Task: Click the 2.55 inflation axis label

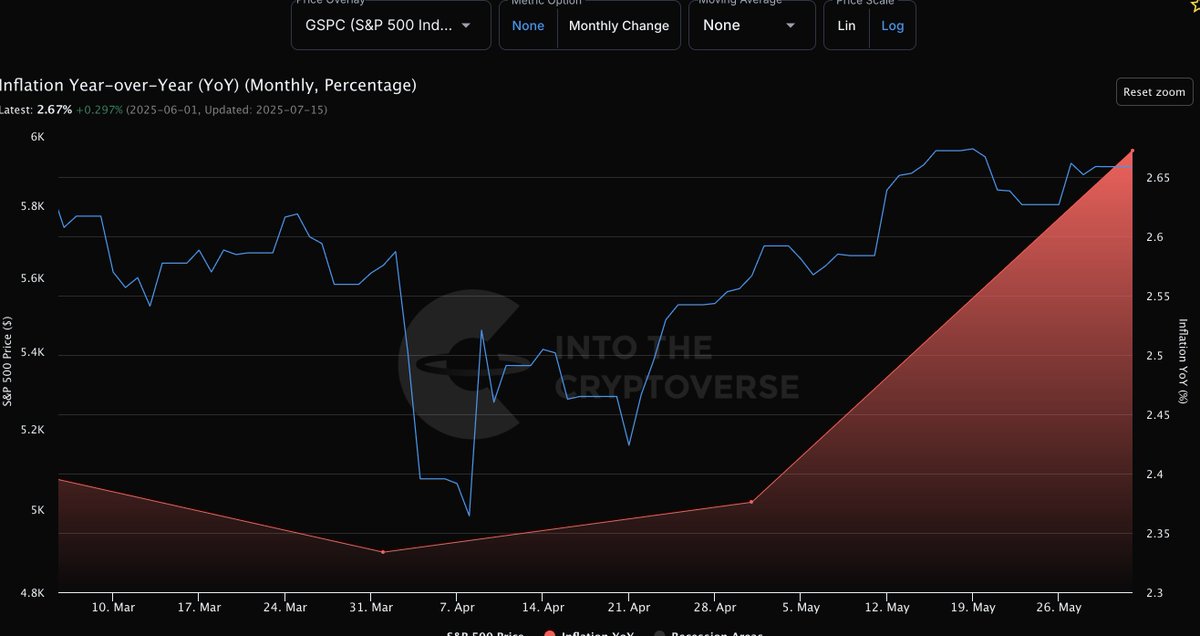Action: [1158, 296]
